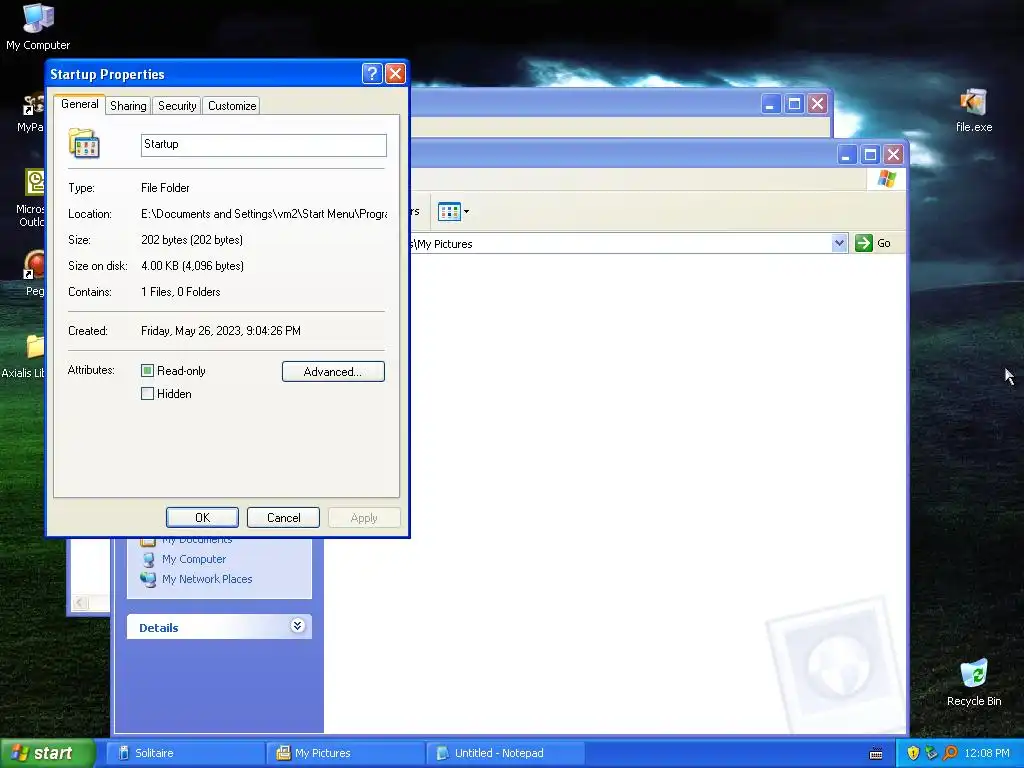Click My Computer link in sidebar

coord(194,559)
